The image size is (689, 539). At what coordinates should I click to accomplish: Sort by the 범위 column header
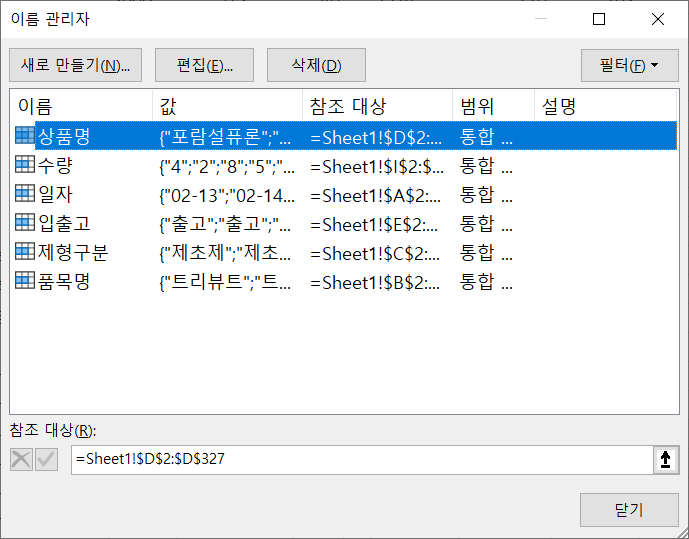point(493,106)
